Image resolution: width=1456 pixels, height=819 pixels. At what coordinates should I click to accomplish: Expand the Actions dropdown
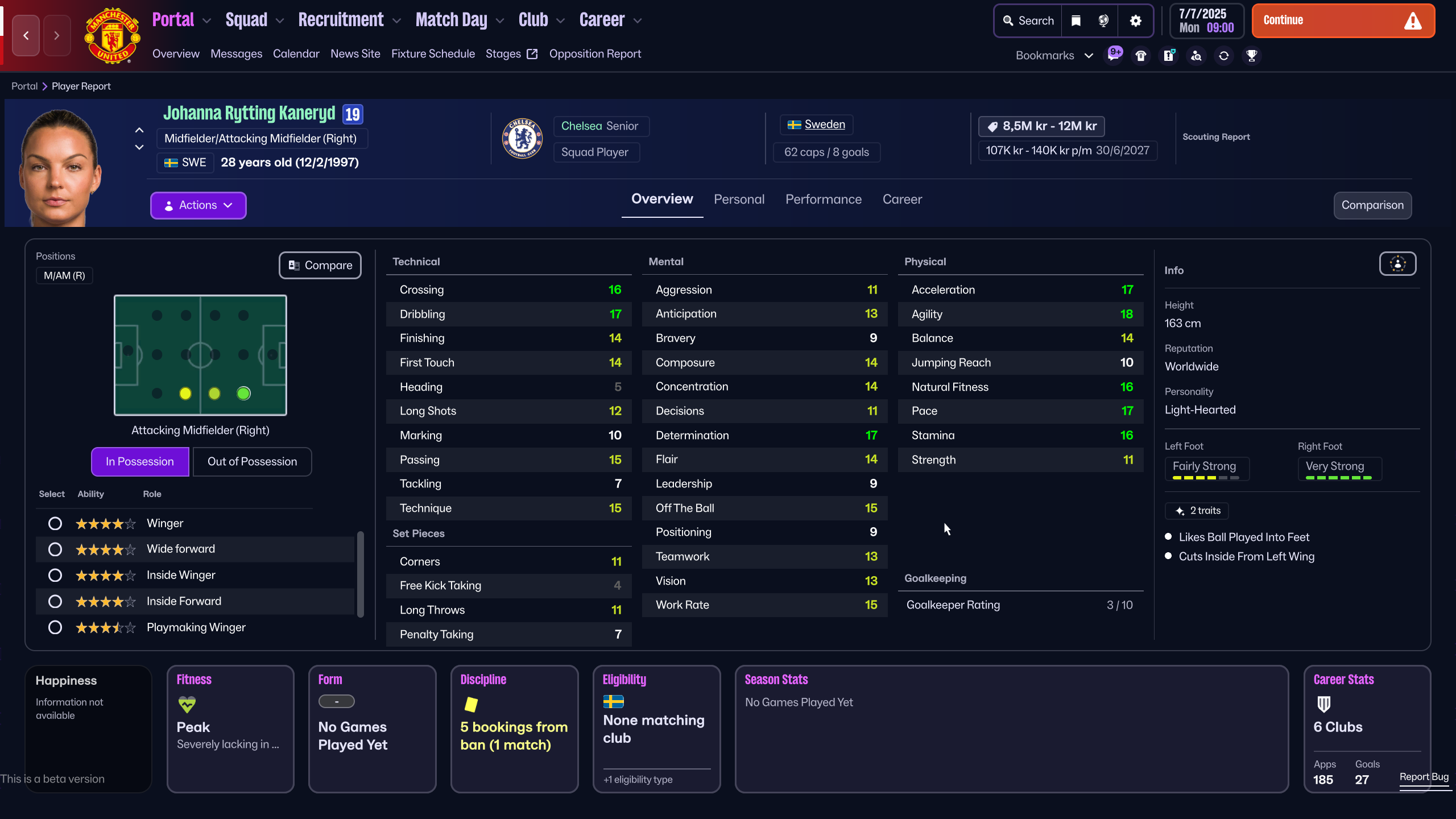click(x=198, y=205)
